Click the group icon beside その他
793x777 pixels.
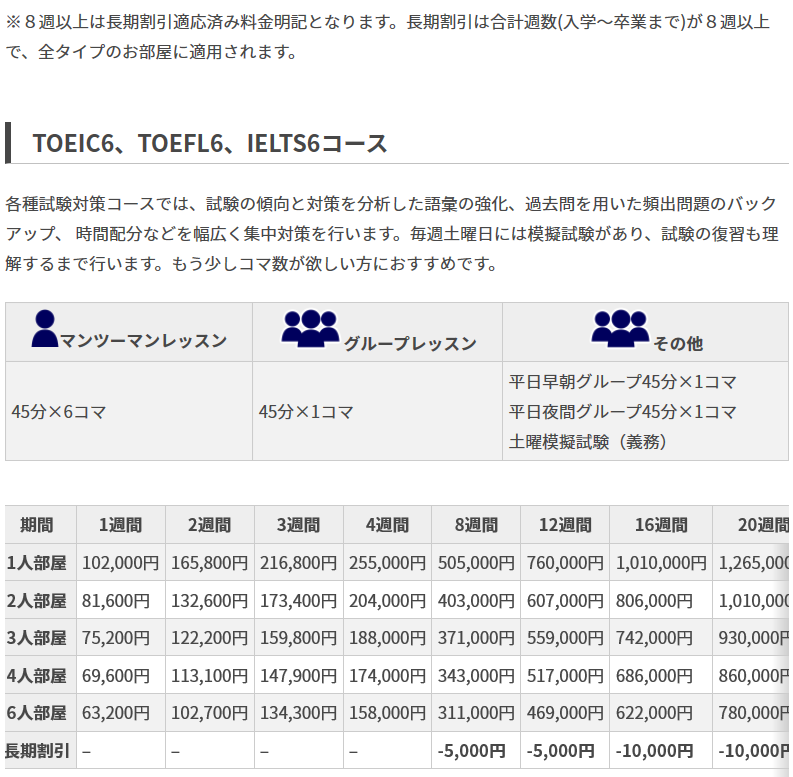point(620,328)
